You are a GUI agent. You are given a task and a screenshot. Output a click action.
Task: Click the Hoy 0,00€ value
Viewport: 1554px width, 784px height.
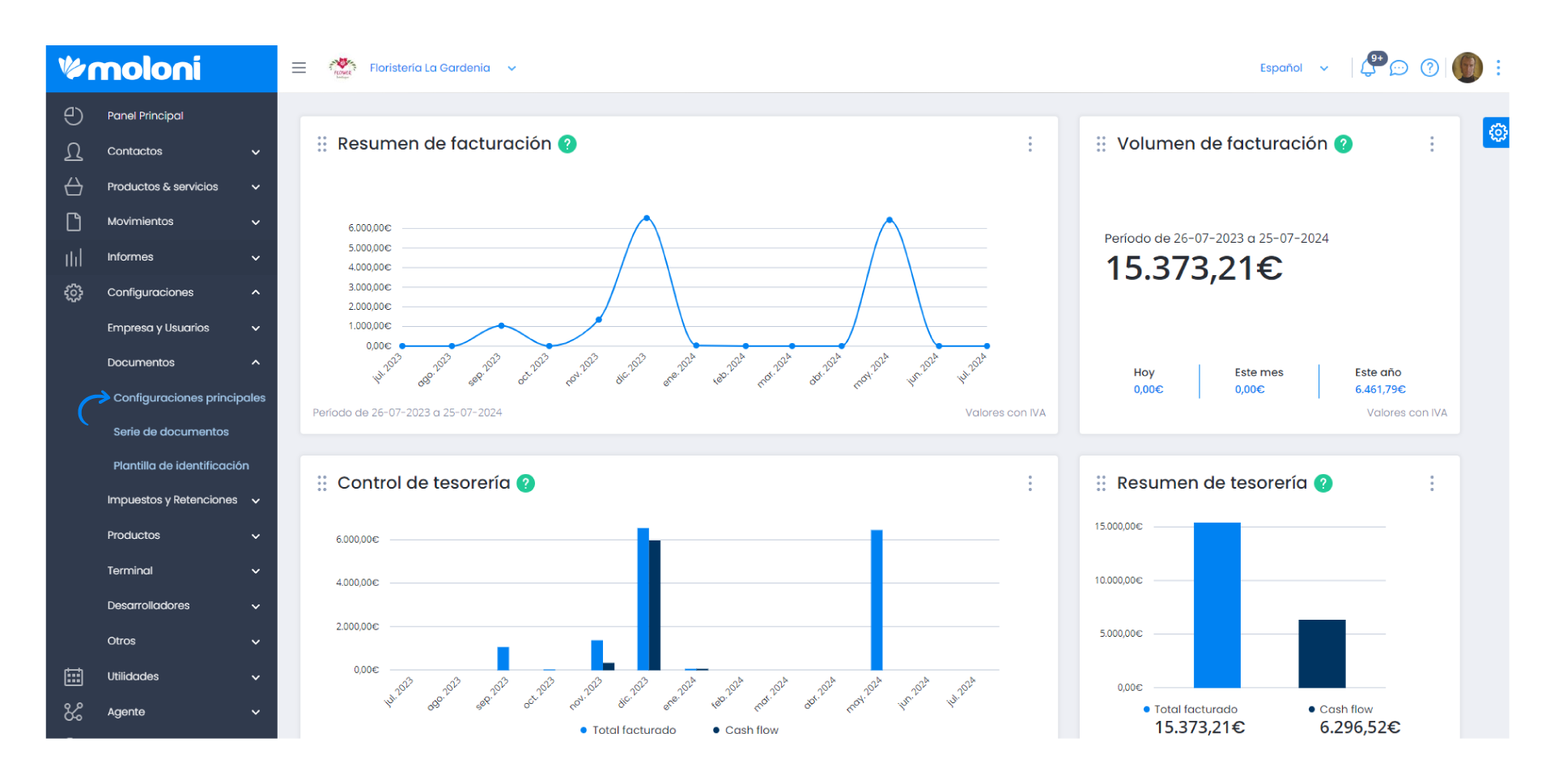click(x=1148, y=389)
